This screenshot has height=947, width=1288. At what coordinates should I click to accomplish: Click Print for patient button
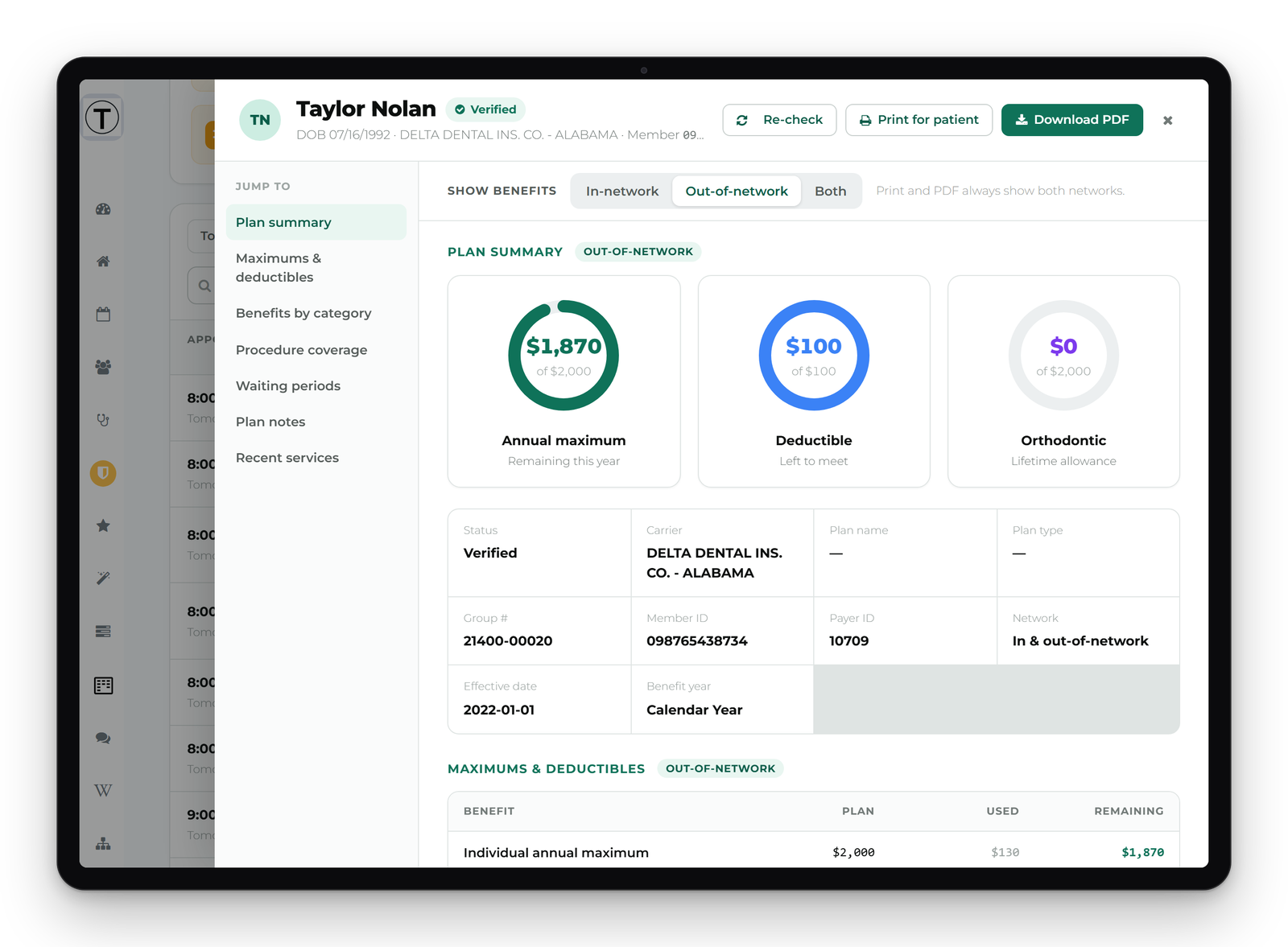coord(919,120)
